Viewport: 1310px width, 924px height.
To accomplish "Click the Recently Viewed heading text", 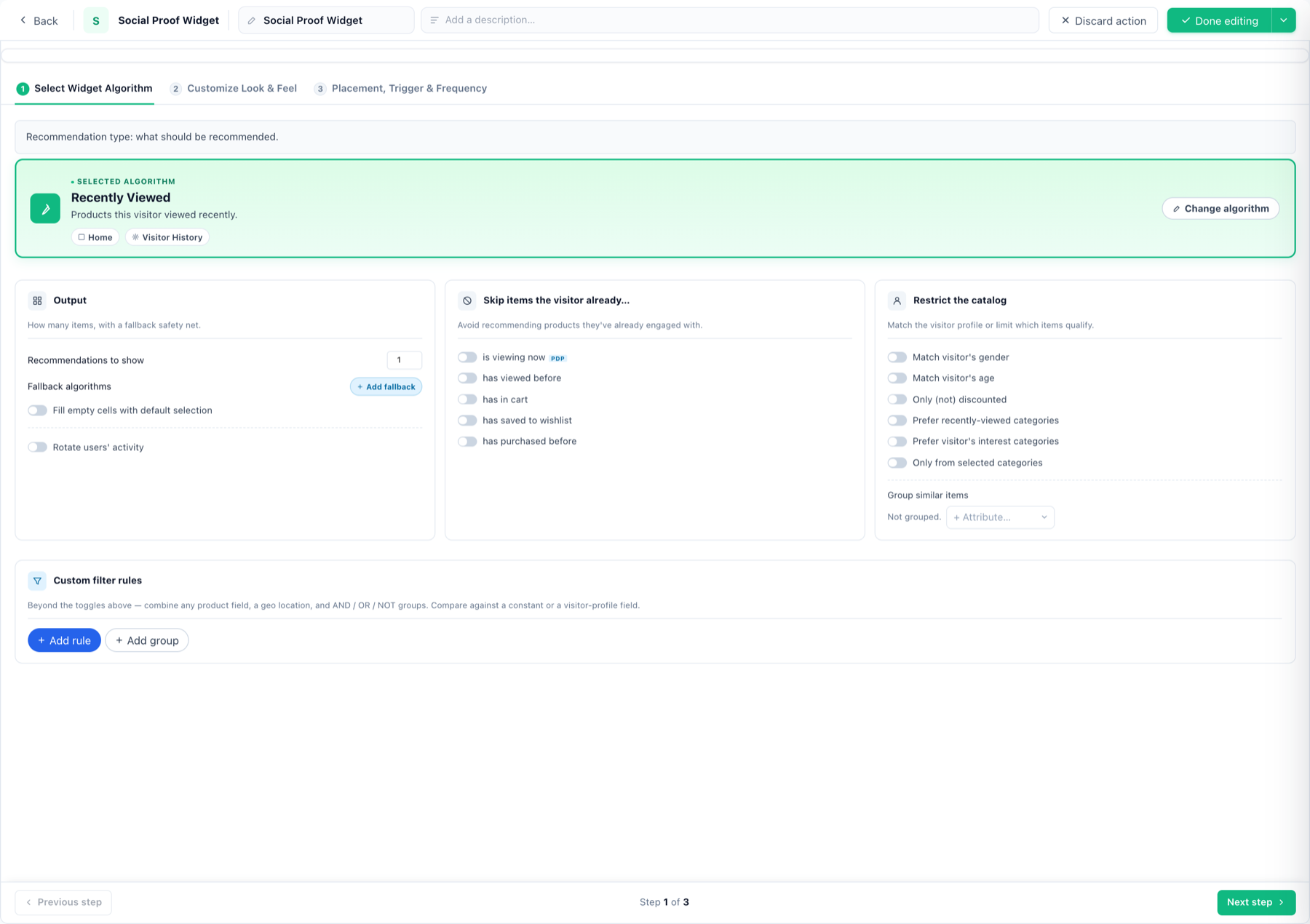I will tap(121, 198).
